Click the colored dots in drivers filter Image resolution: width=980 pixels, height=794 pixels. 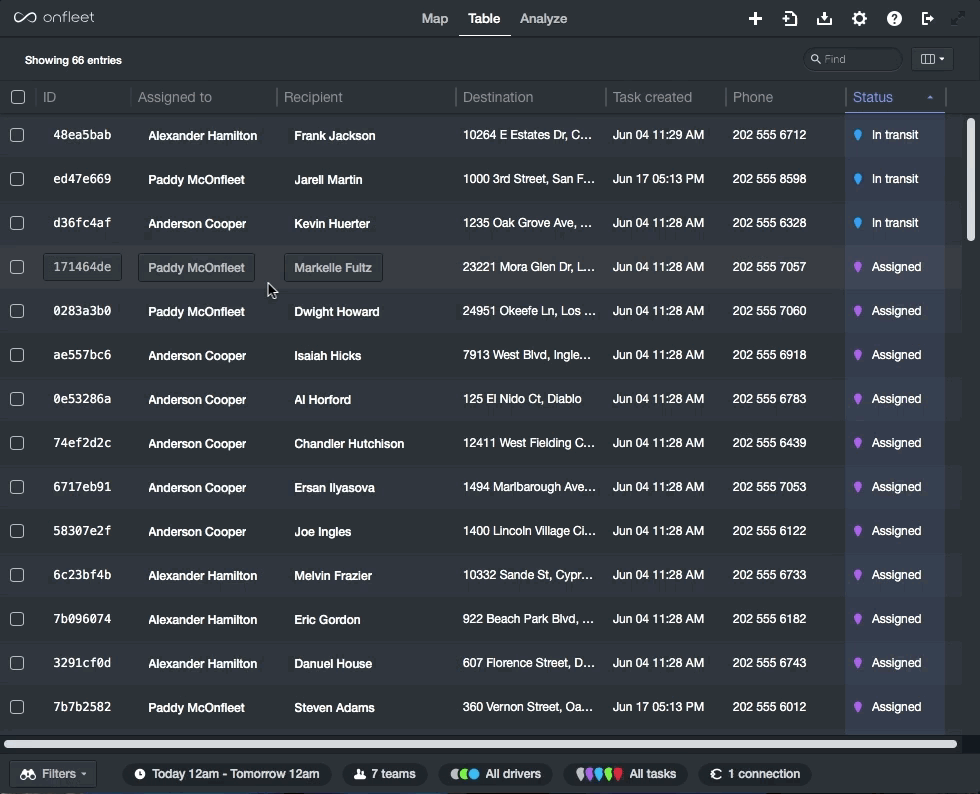[x=465, y=774]
